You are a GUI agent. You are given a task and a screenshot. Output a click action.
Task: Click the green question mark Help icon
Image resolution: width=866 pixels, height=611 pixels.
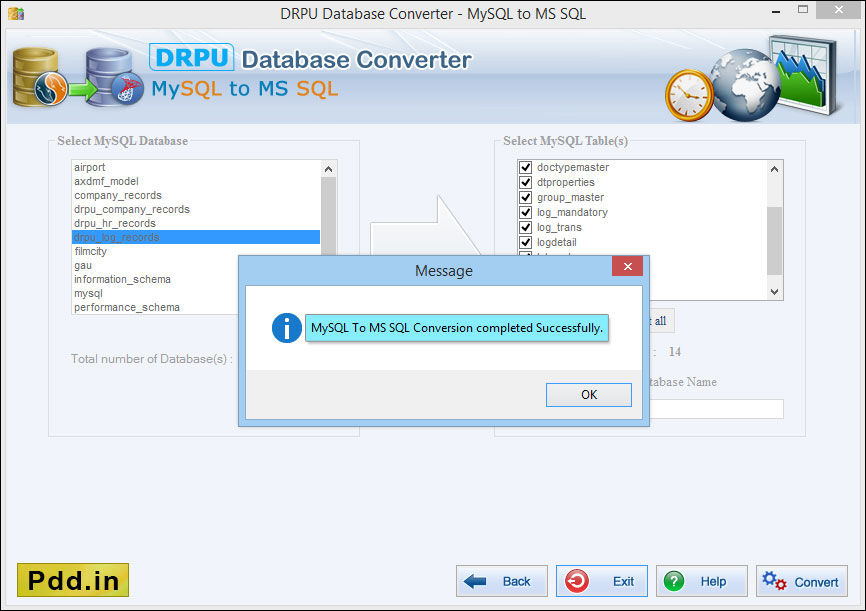coord(674,581)
